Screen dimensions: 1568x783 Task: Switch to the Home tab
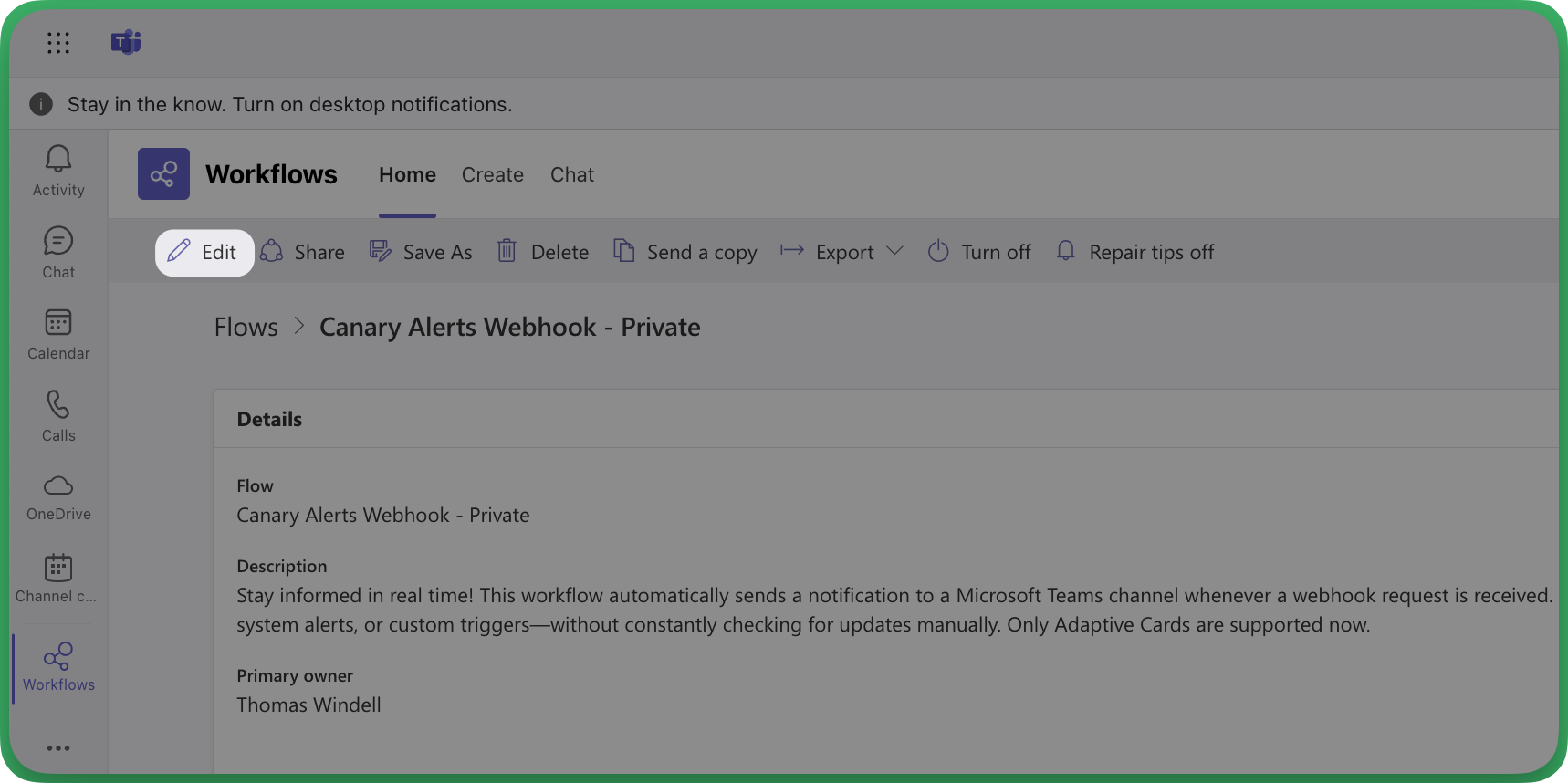click(407, 175)
